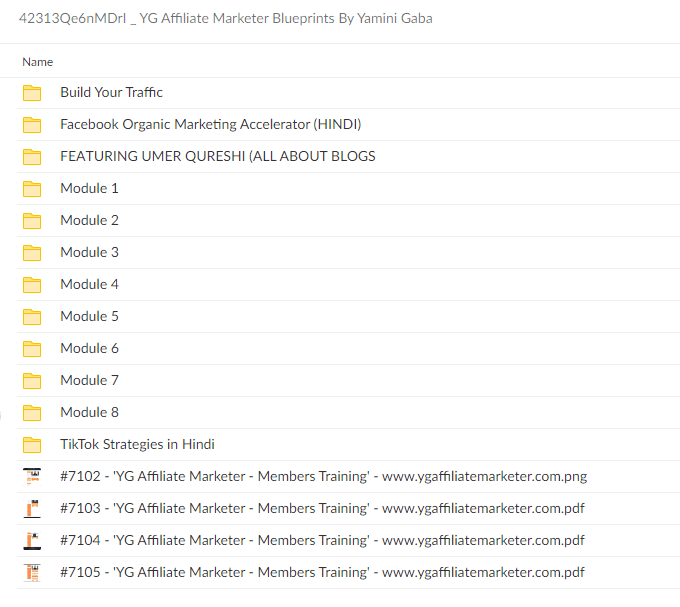The width and height of the screenshot is (680, 607).
Task: Open file #7102 Members Training png name
Action: (324, 476)
